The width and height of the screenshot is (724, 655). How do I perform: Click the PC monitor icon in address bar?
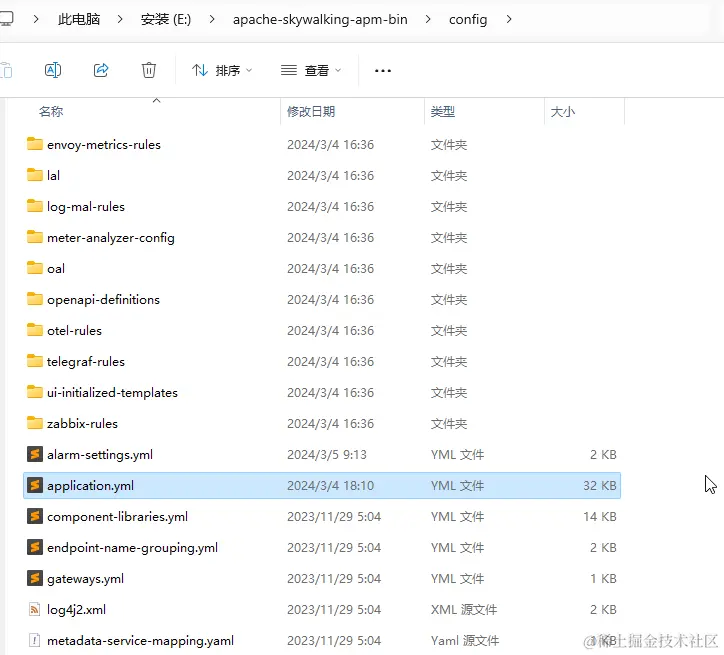pos(6,19)
